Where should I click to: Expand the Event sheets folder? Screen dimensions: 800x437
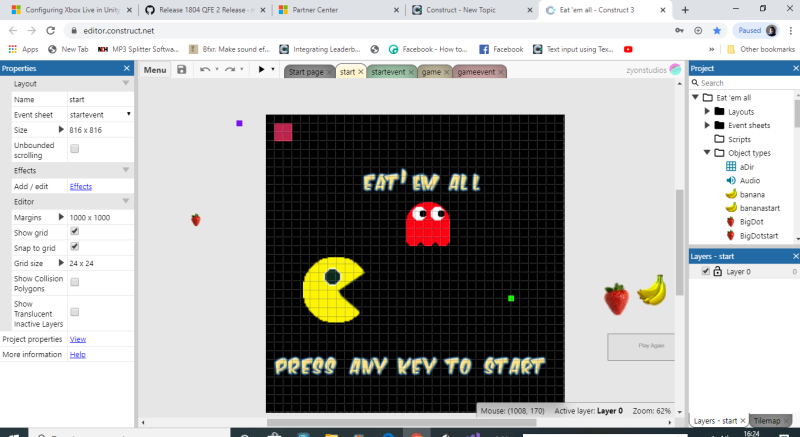coord(707,125)
